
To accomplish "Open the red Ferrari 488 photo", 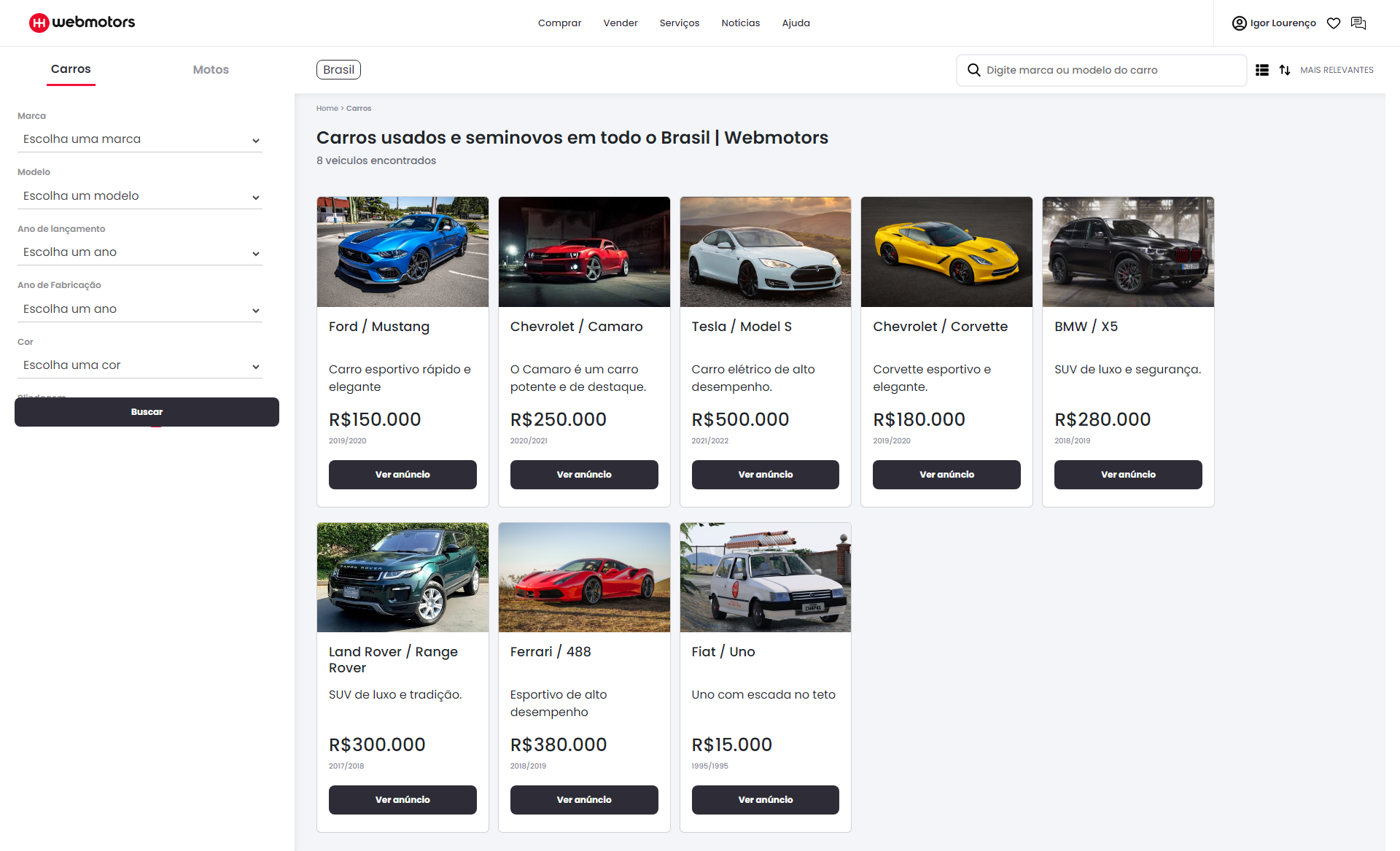I will [584, 578].
